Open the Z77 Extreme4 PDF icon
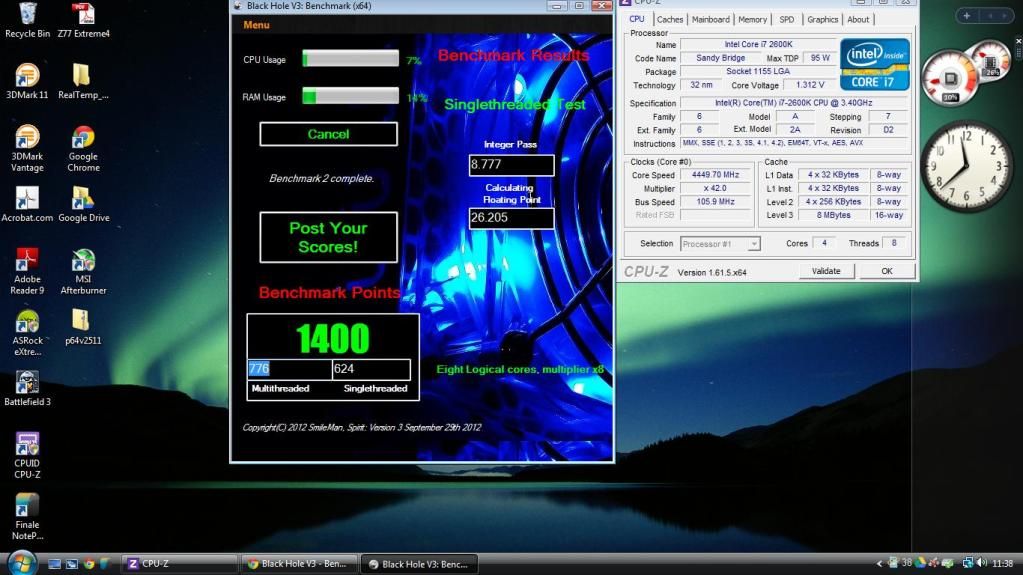This screenshot has height=575, width=1023. 84,20
